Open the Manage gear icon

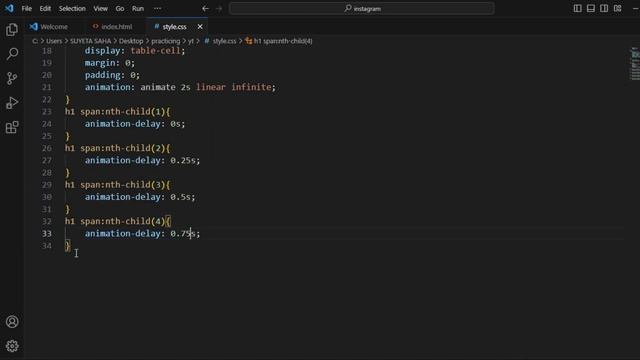click(x=12, y=346)
